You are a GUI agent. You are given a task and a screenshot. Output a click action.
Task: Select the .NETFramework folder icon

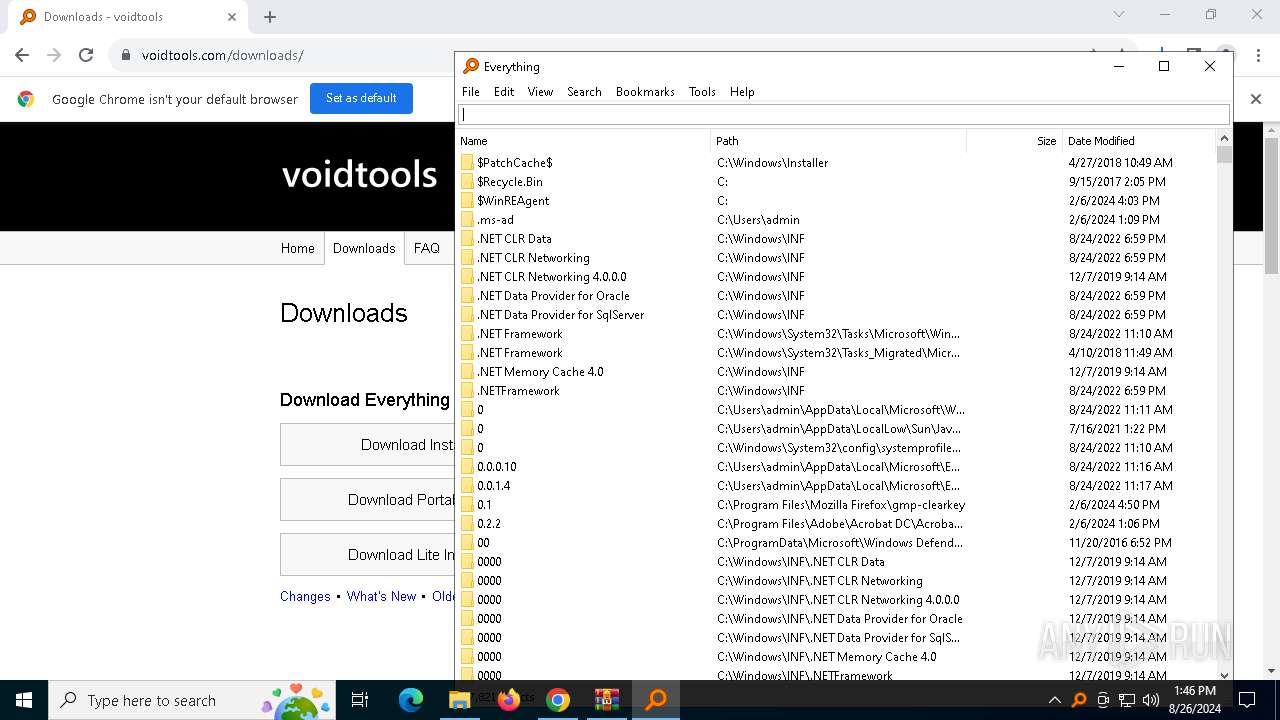click(467, 390)
